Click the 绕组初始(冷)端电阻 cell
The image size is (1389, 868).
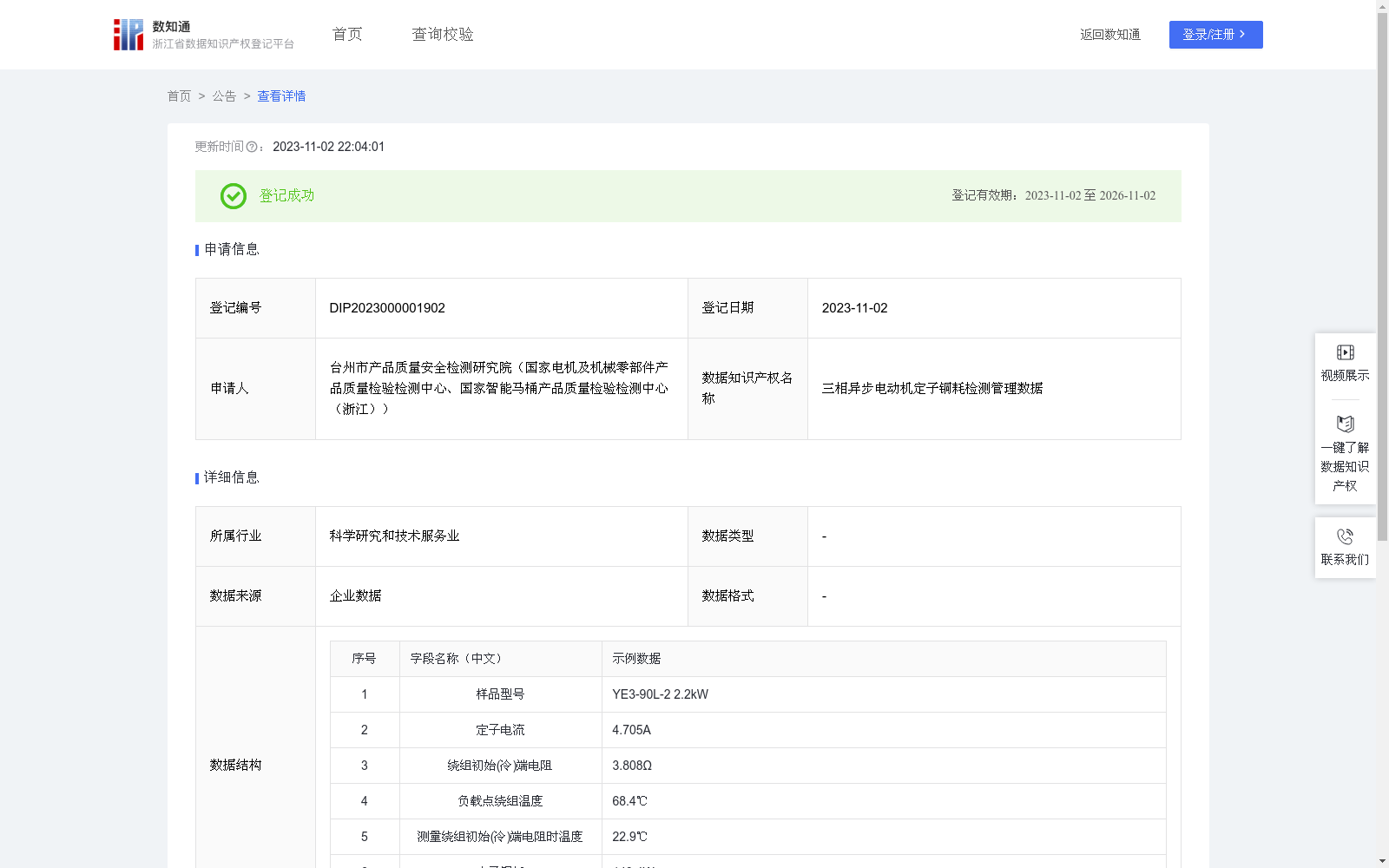click(x=501, y=766)
